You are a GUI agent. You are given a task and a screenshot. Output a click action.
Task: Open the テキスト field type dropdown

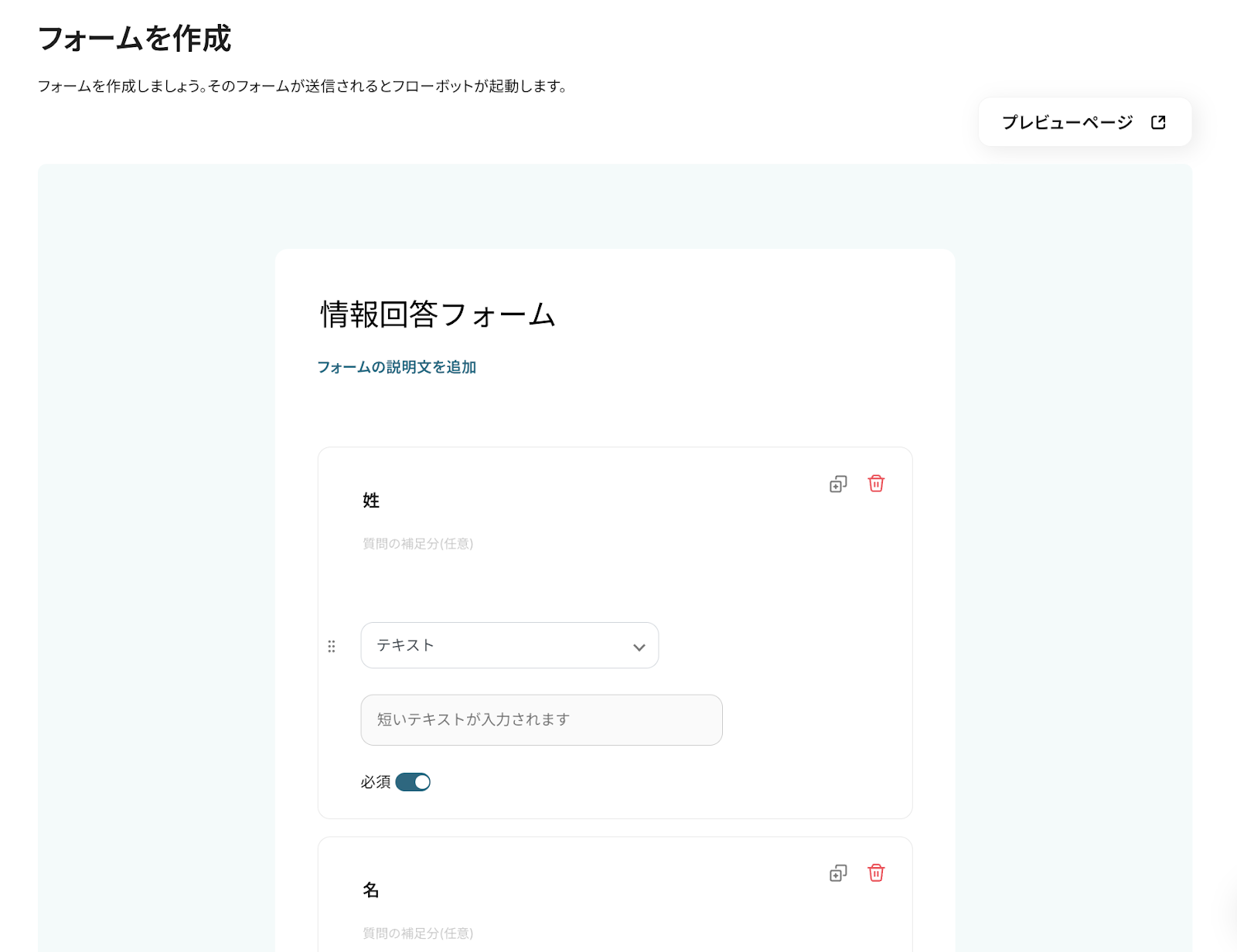tap(509, 645)
